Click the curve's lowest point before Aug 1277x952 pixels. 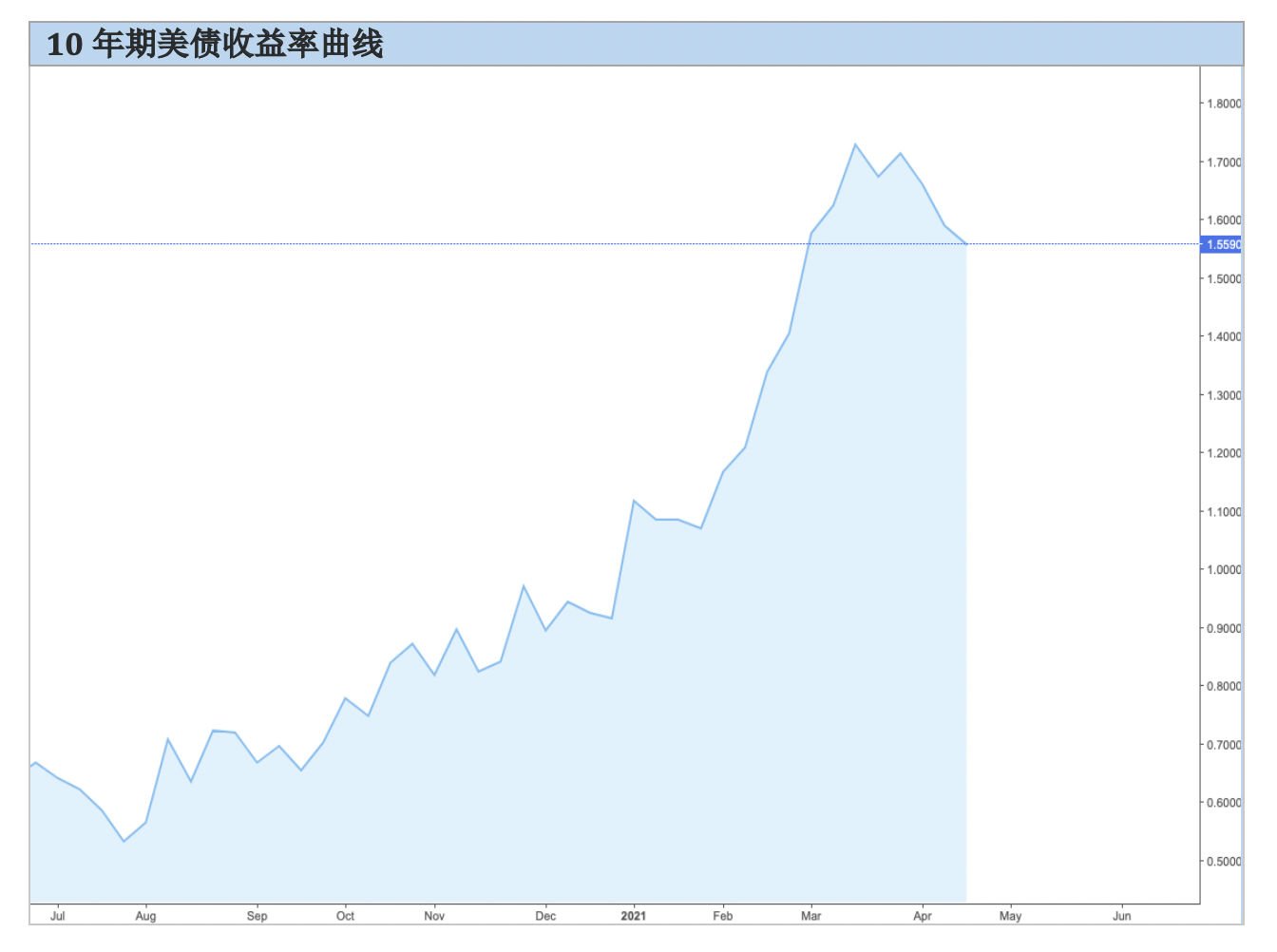[x=124, y=841]
